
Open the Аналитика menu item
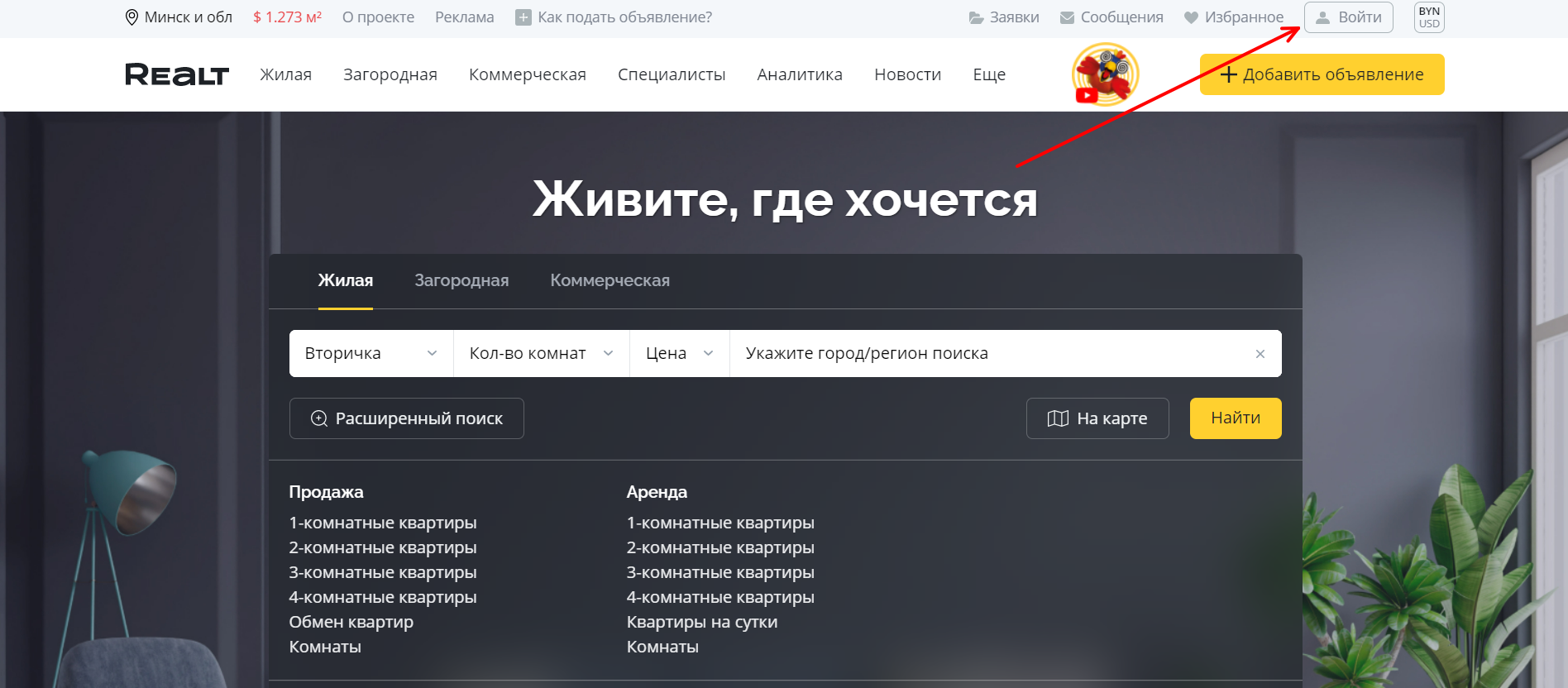[x=800, y=74]
